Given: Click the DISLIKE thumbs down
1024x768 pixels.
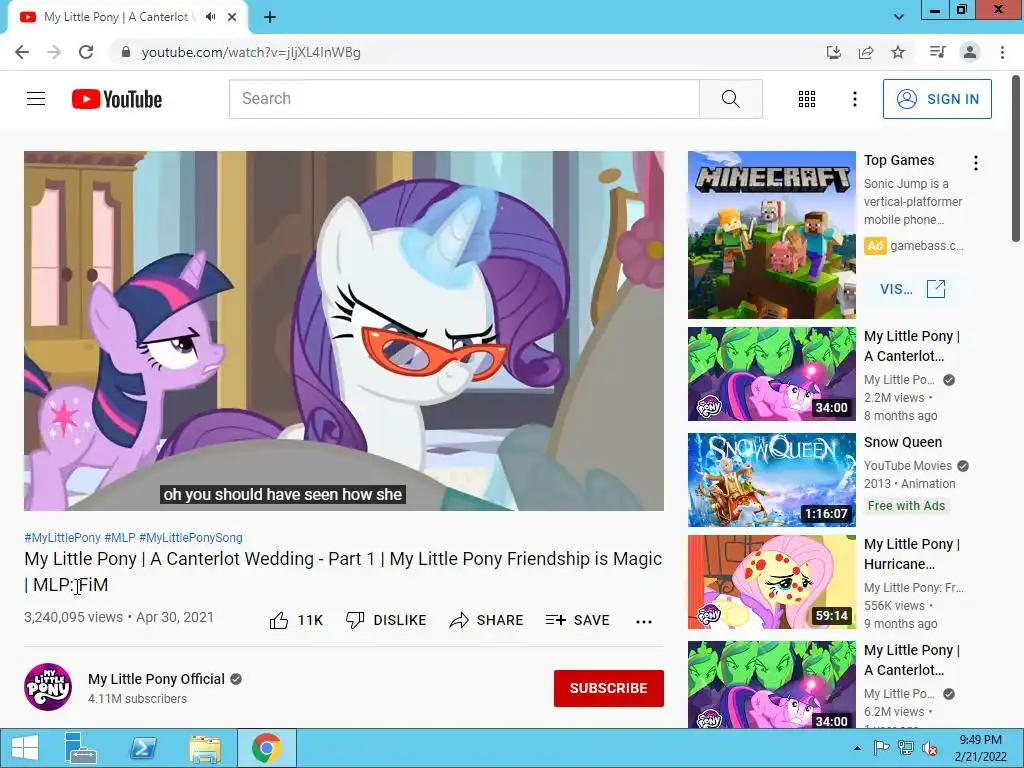Looking at the screenshot, I should point(386,620).
